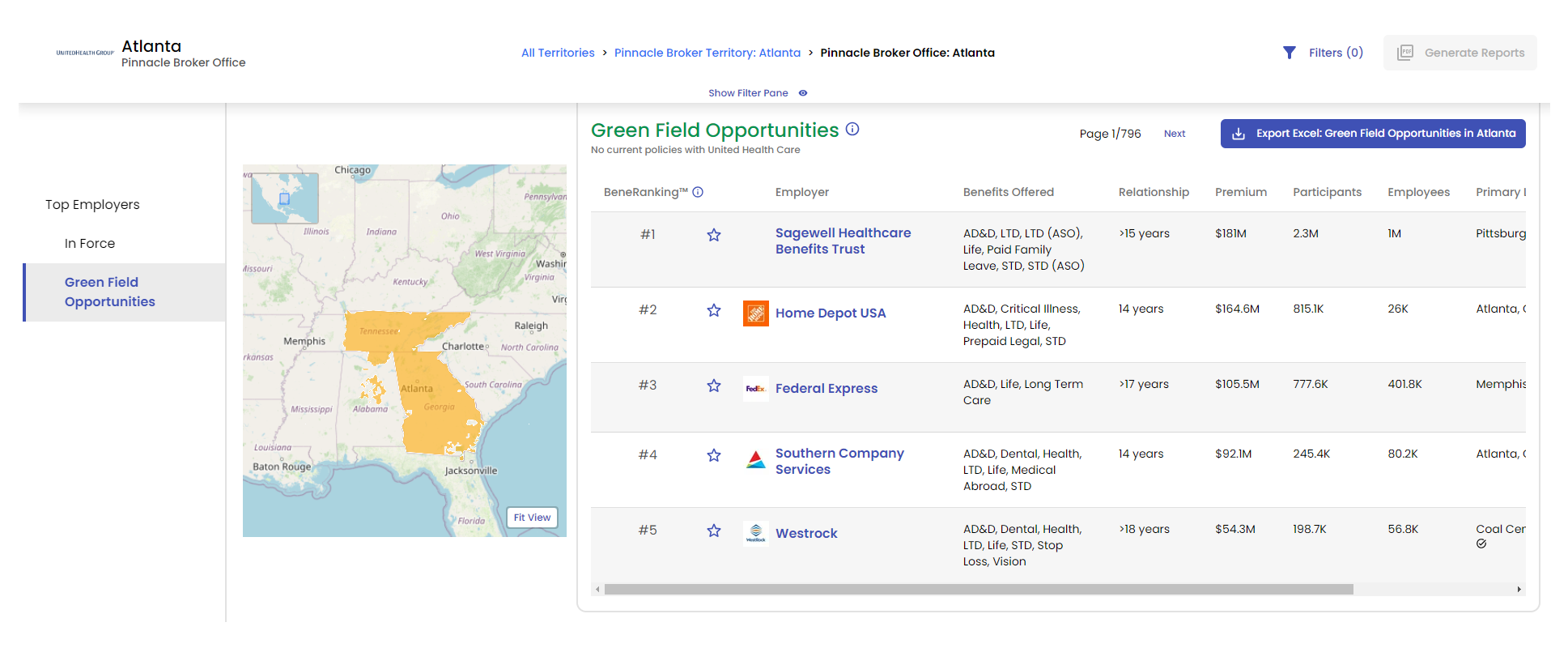Click Show Filter Pane link
Viewport: 1568px width, 648px height.
[x=748, y=93]
